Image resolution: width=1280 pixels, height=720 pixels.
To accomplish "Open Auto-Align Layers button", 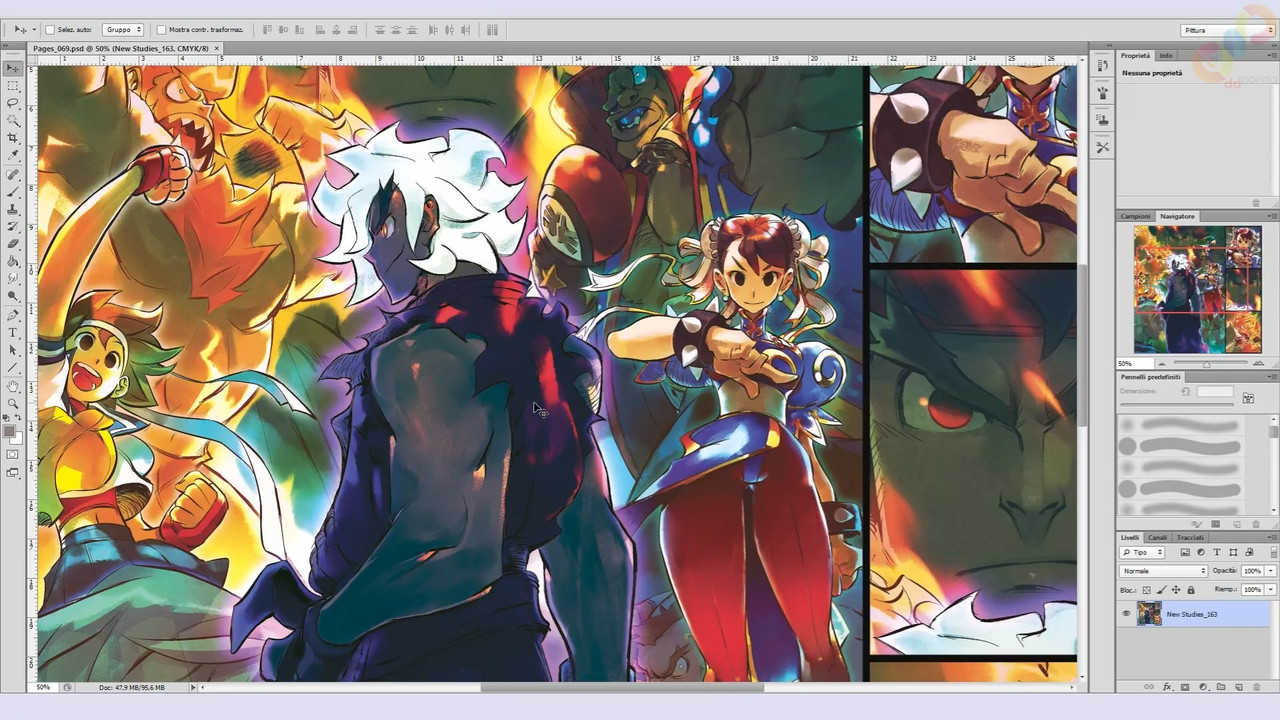I will click(492, 30).
